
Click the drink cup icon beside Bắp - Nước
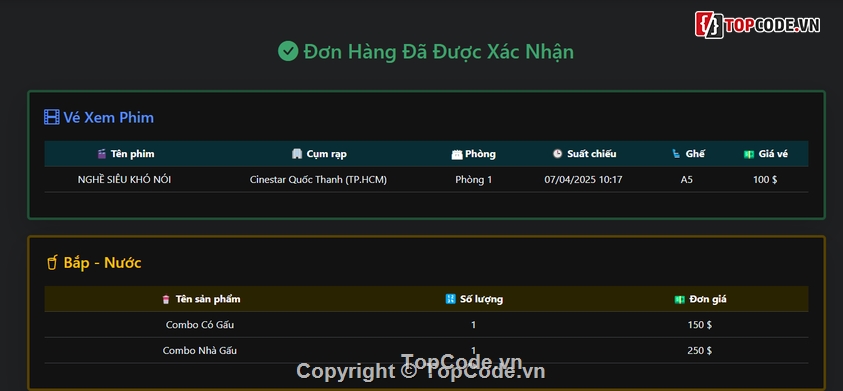(52, 263)
